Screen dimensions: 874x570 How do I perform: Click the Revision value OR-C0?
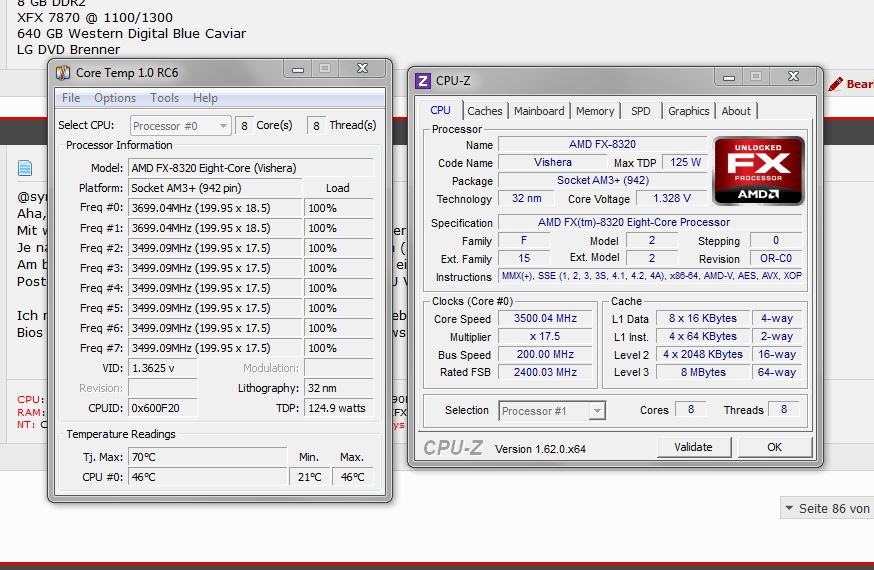pos(776,258)
